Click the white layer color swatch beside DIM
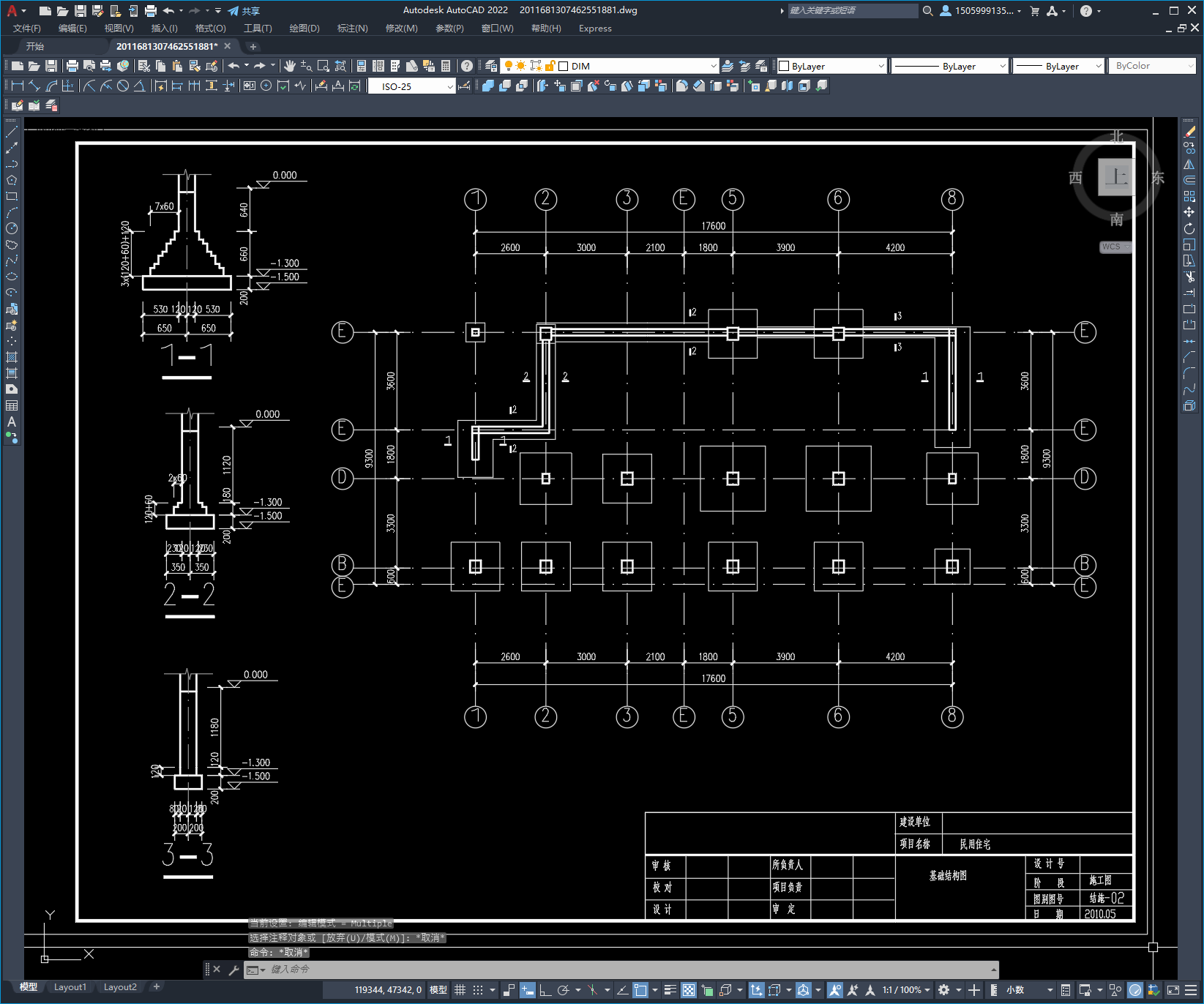The width and height of the screenshot is (1204, 1004). 564,66
